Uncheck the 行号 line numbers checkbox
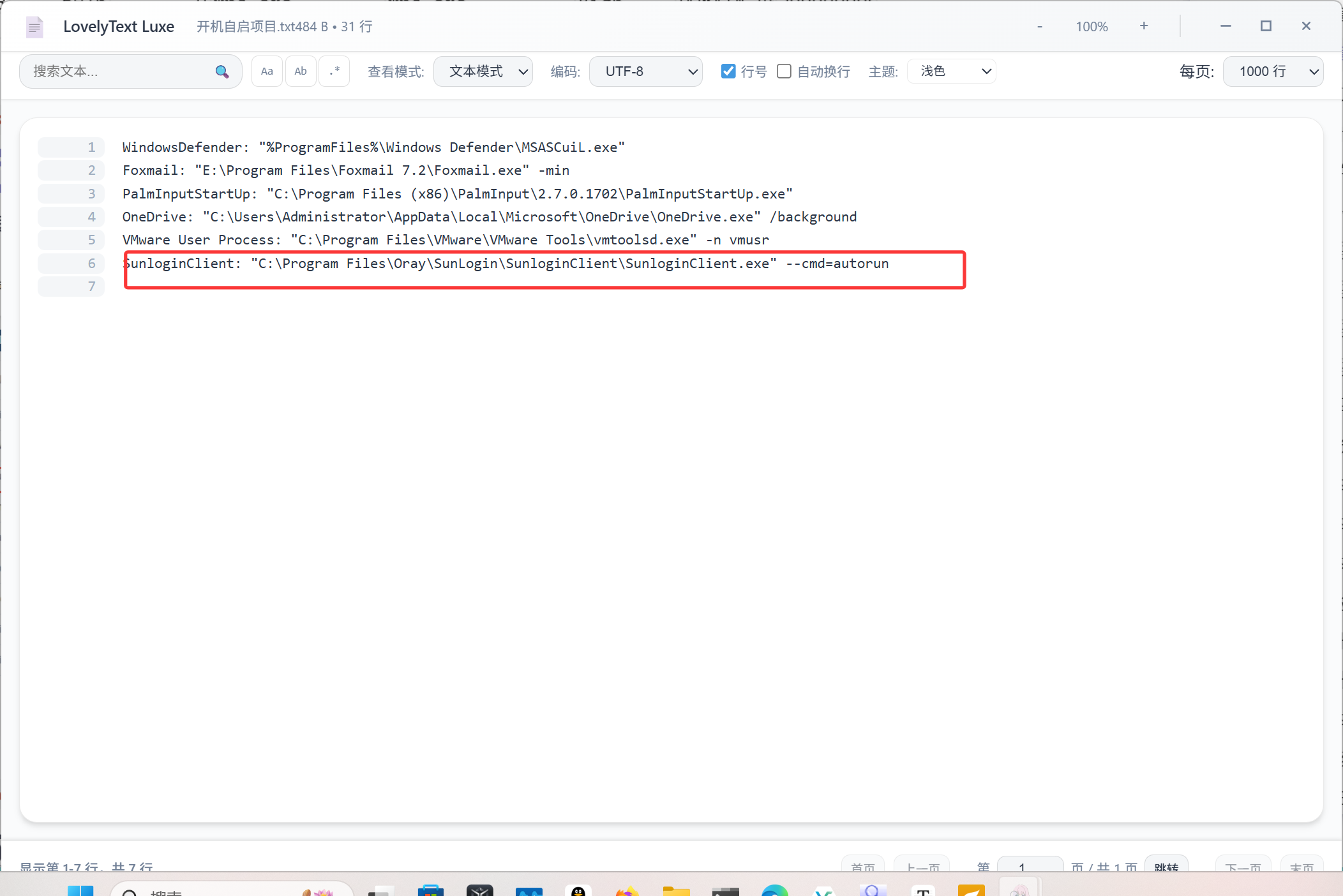Viewport: 1343px width, 896px height. pyautogui.click(x=728, y=71)
